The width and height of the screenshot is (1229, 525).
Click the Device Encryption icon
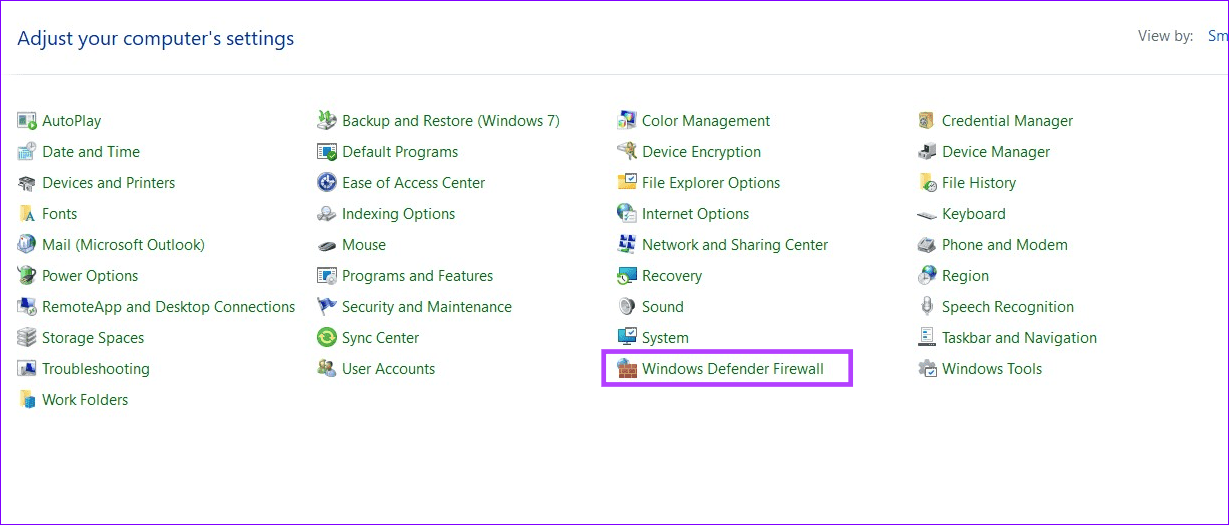point(627,152)
